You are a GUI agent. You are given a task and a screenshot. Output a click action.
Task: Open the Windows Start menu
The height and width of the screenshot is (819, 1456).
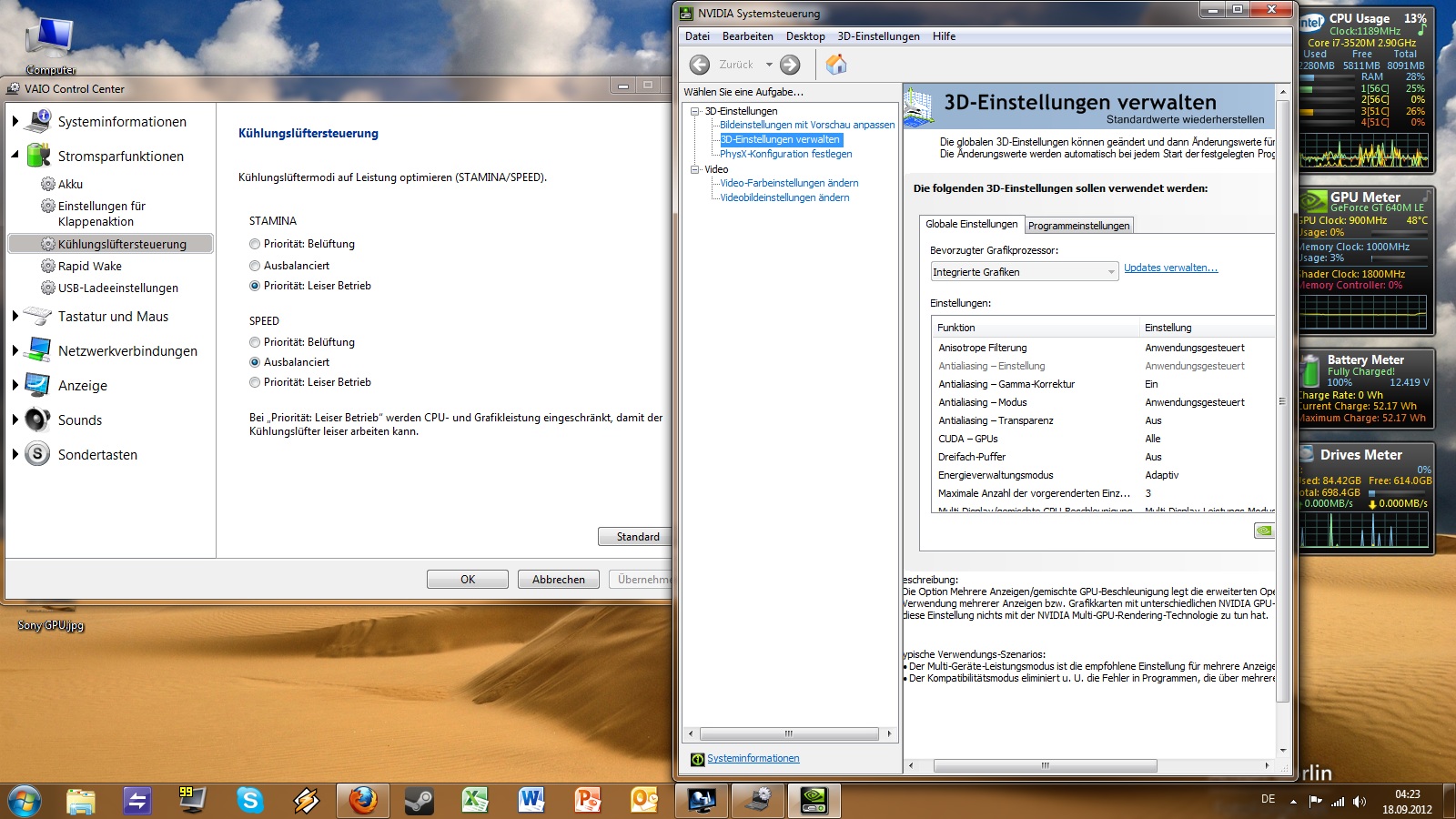tap(25, 801)
